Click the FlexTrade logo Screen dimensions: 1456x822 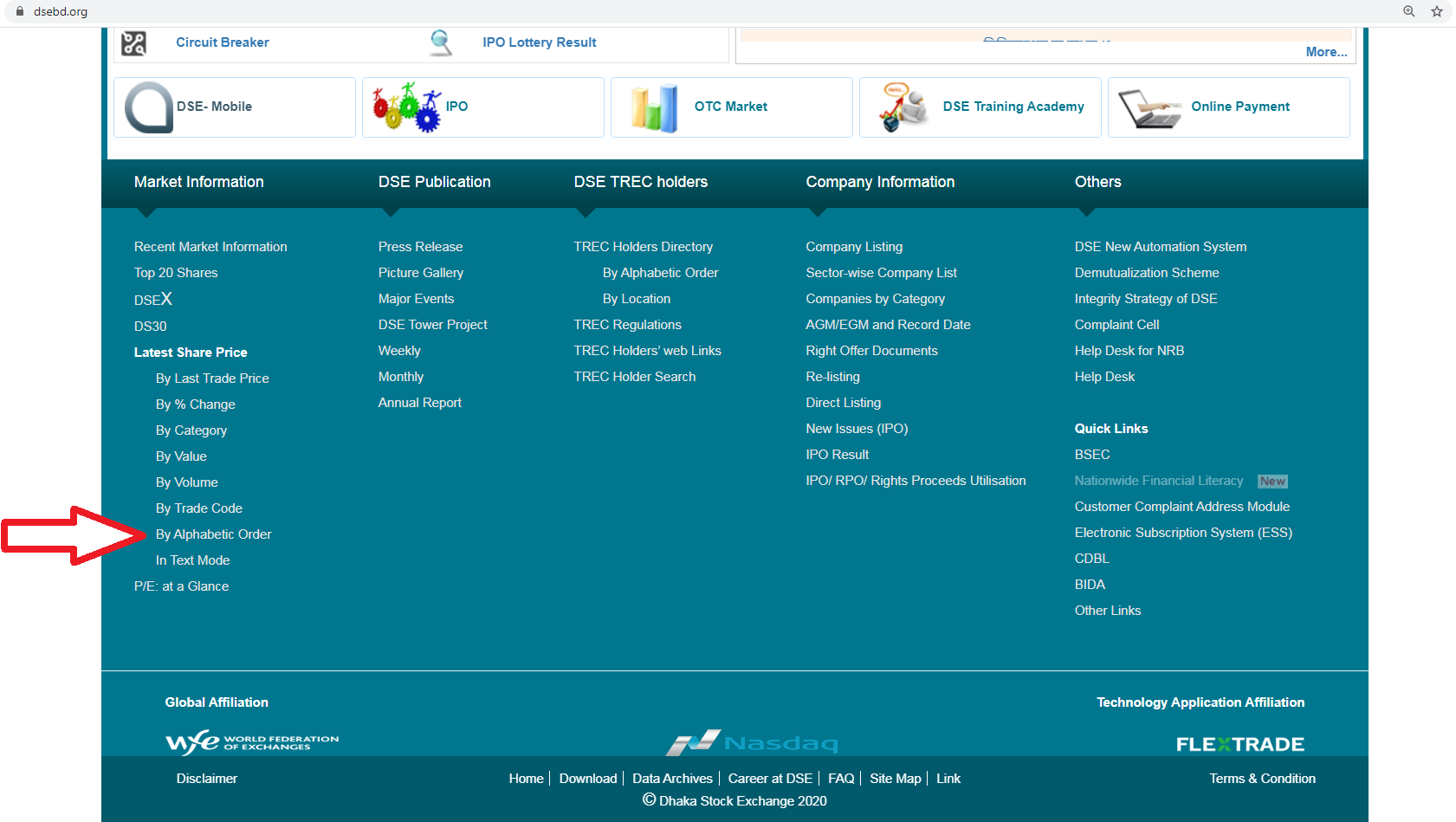tap(1239, 744)
